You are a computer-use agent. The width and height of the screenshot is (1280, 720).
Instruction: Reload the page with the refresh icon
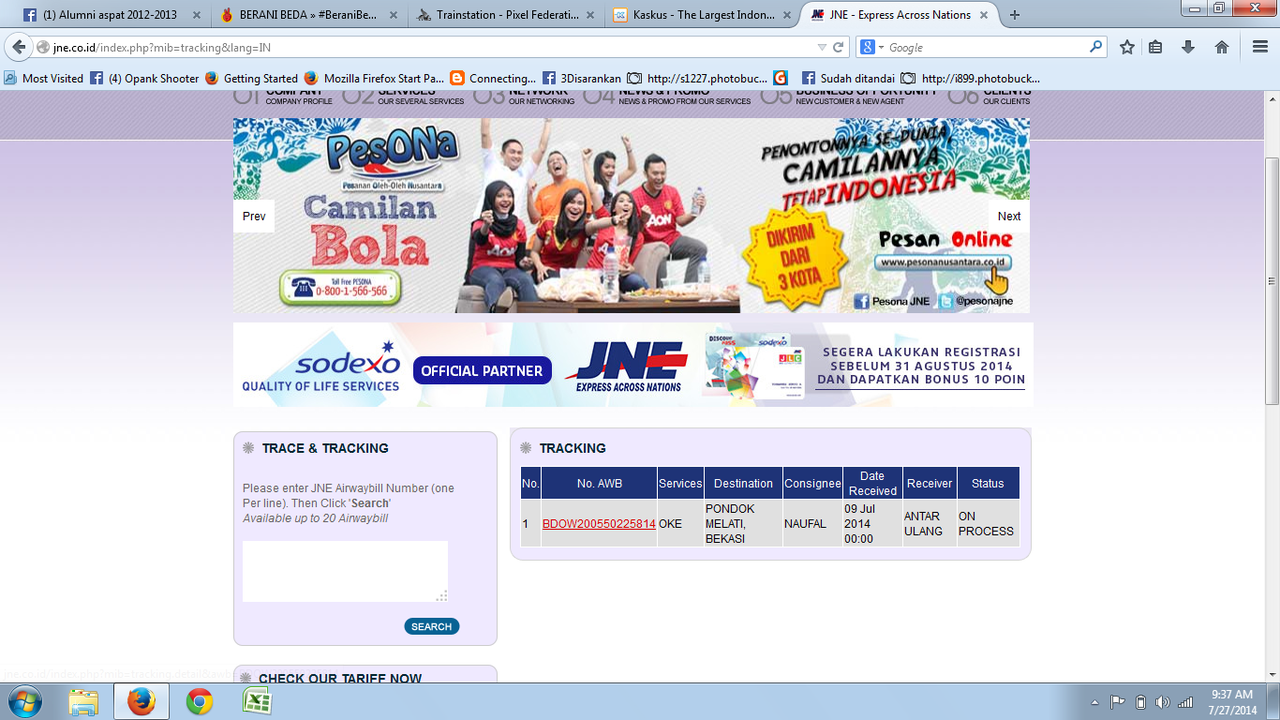click(x=839, y=47)
